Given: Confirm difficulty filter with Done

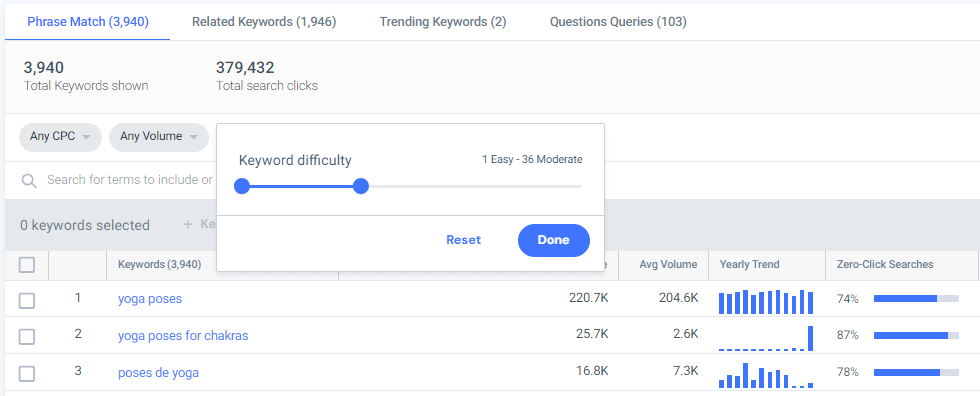Looking at the screenshot, I should click(x=554, y=240).
